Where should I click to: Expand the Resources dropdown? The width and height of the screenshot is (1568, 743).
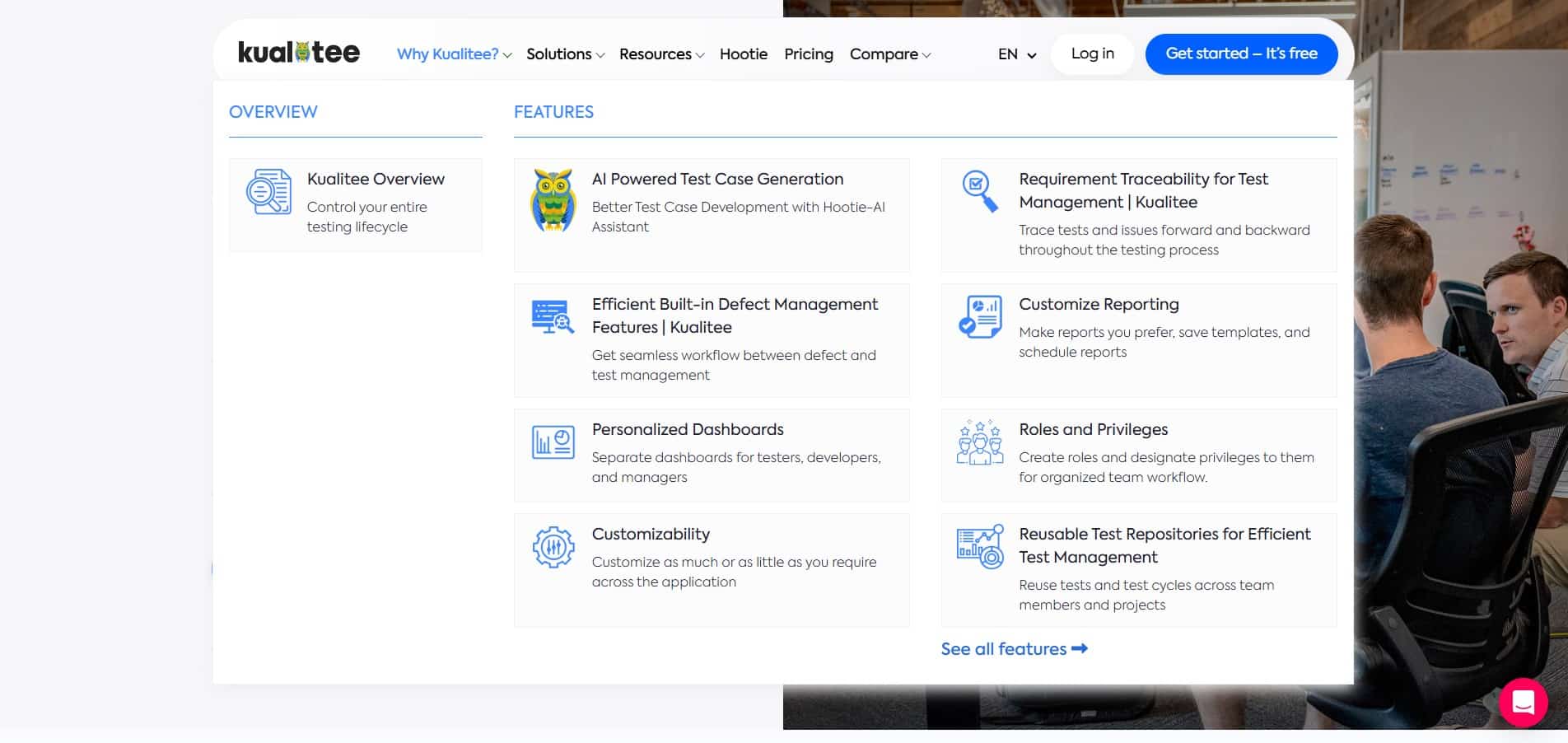point(662,54)
